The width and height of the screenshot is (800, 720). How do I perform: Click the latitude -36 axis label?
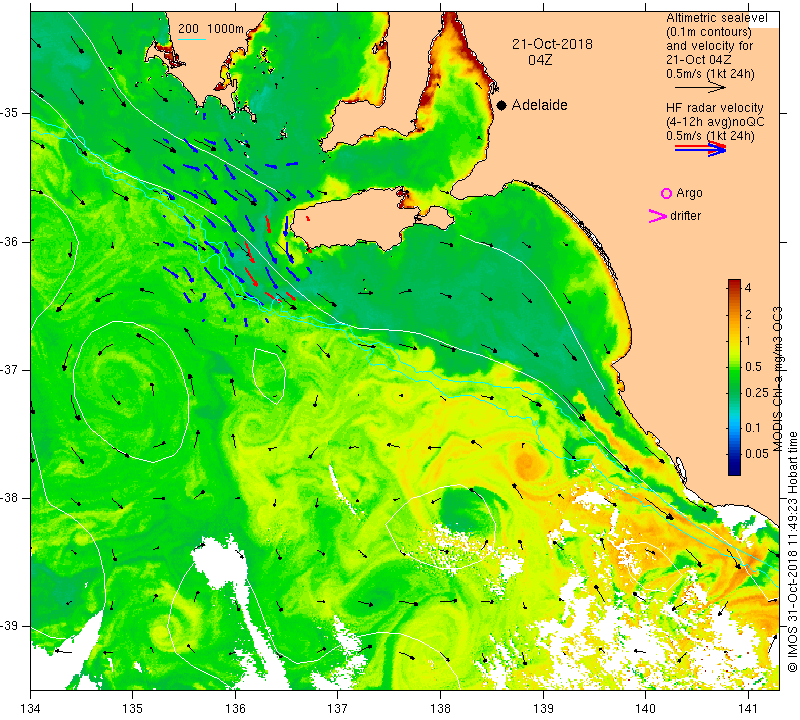[9, 241]
